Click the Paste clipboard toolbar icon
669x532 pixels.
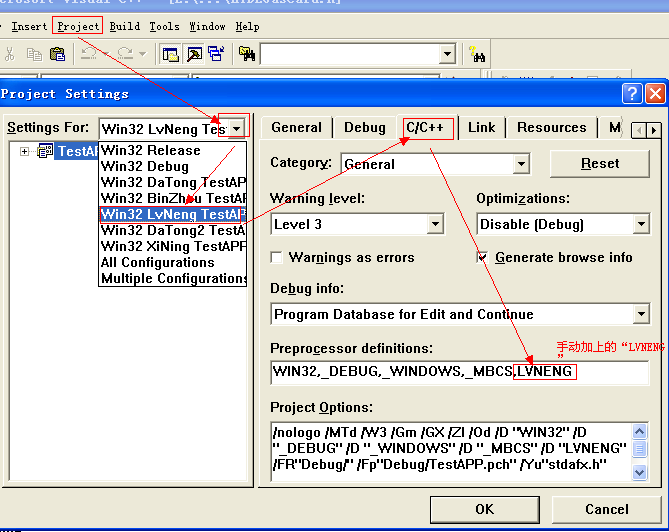[x=58, y=54]
